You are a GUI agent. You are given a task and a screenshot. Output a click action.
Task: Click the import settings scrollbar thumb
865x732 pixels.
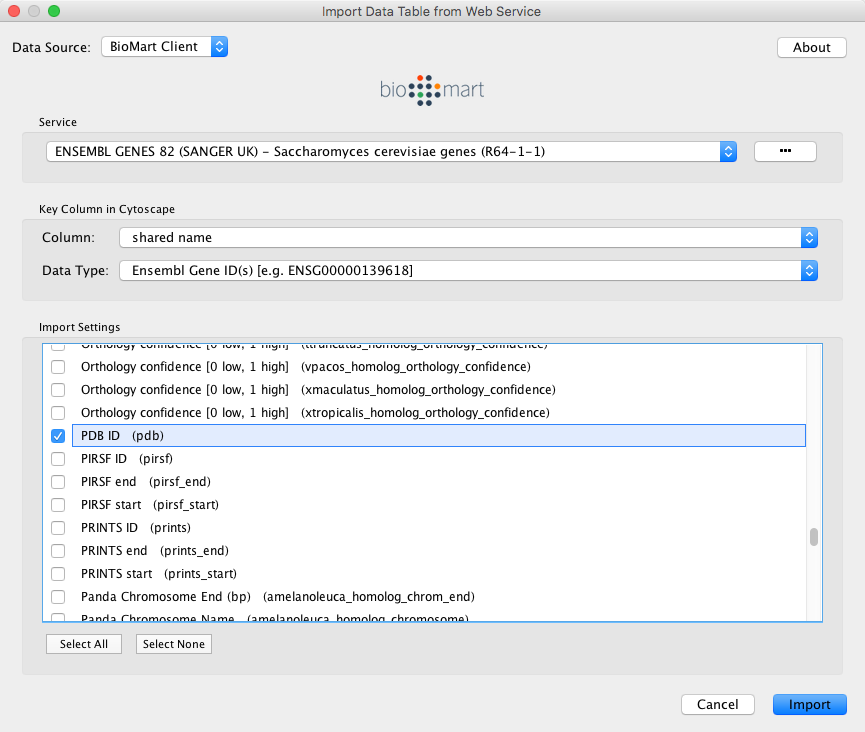pyautogui.click(x=814, y=537)
